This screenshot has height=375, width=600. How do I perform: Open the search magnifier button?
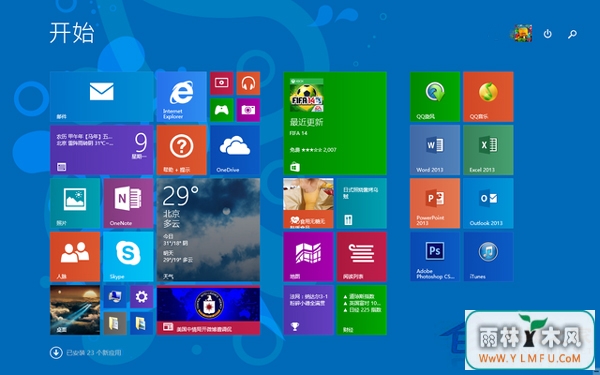click(x=572, y=34)
